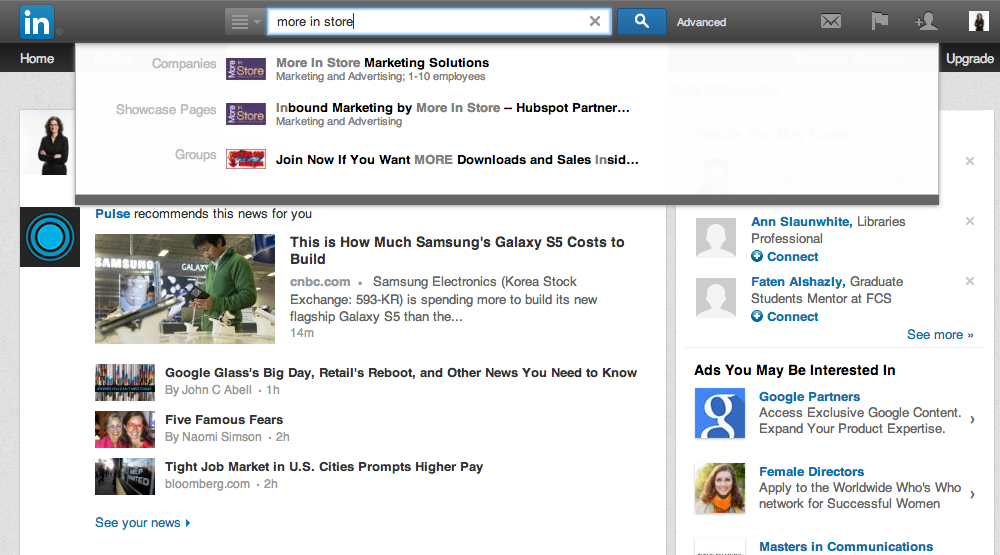Open Tight Job Market in U.S. Cities article
This screenshot has width=1000, height=555.
324,467
